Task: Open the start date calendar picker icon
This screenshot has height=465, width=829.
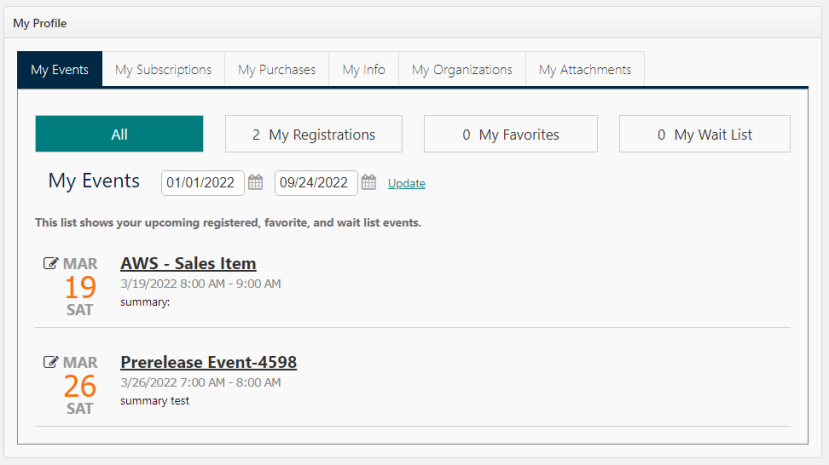Action: point(255,182)
